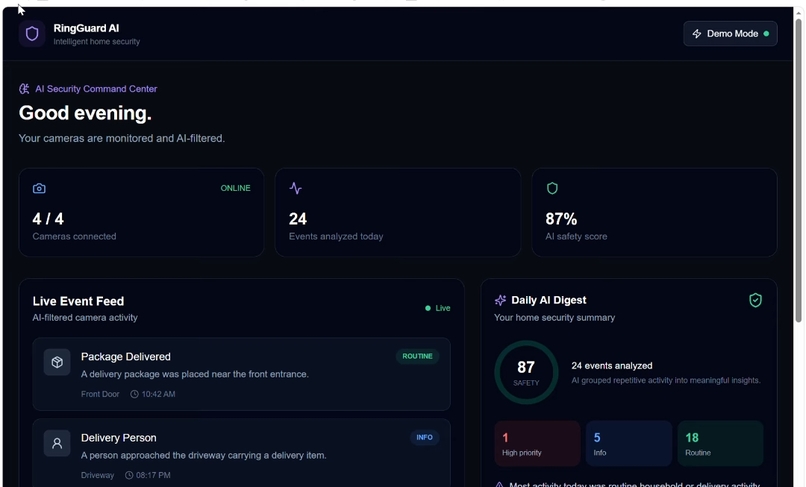Viewport: 806px width, 487px height.
Task: Click the 'RingGuard AI' title text
Action: pos(86,28)
